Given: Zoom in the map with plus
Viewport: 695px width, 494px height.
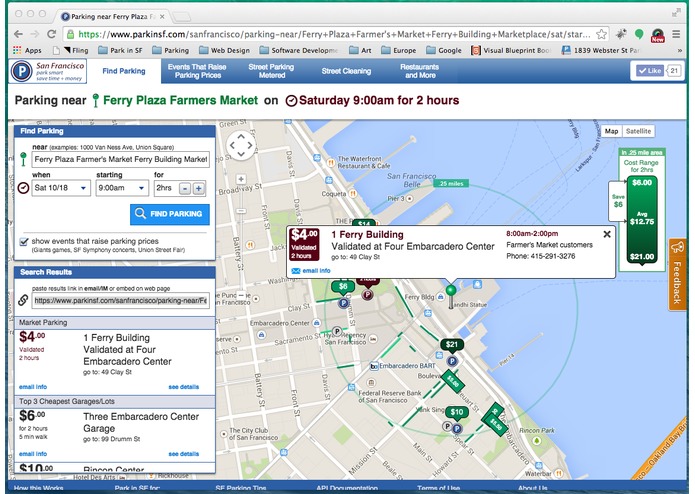Looking at the screenshot, I should point(241,179).
